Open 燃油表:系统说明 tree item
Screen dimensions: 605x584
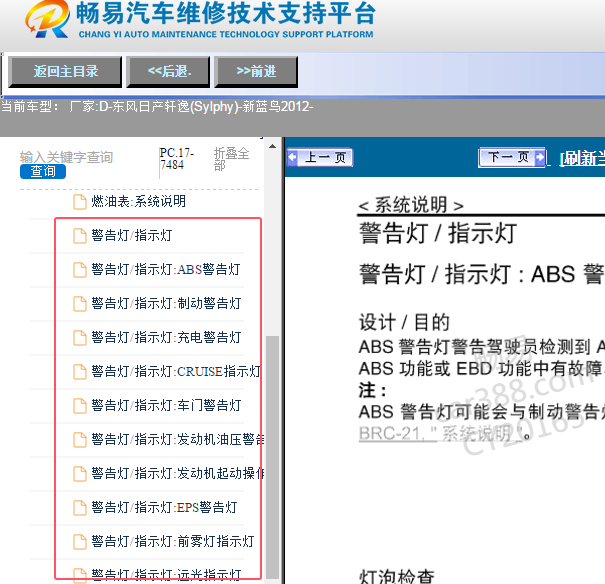point(138,201)
